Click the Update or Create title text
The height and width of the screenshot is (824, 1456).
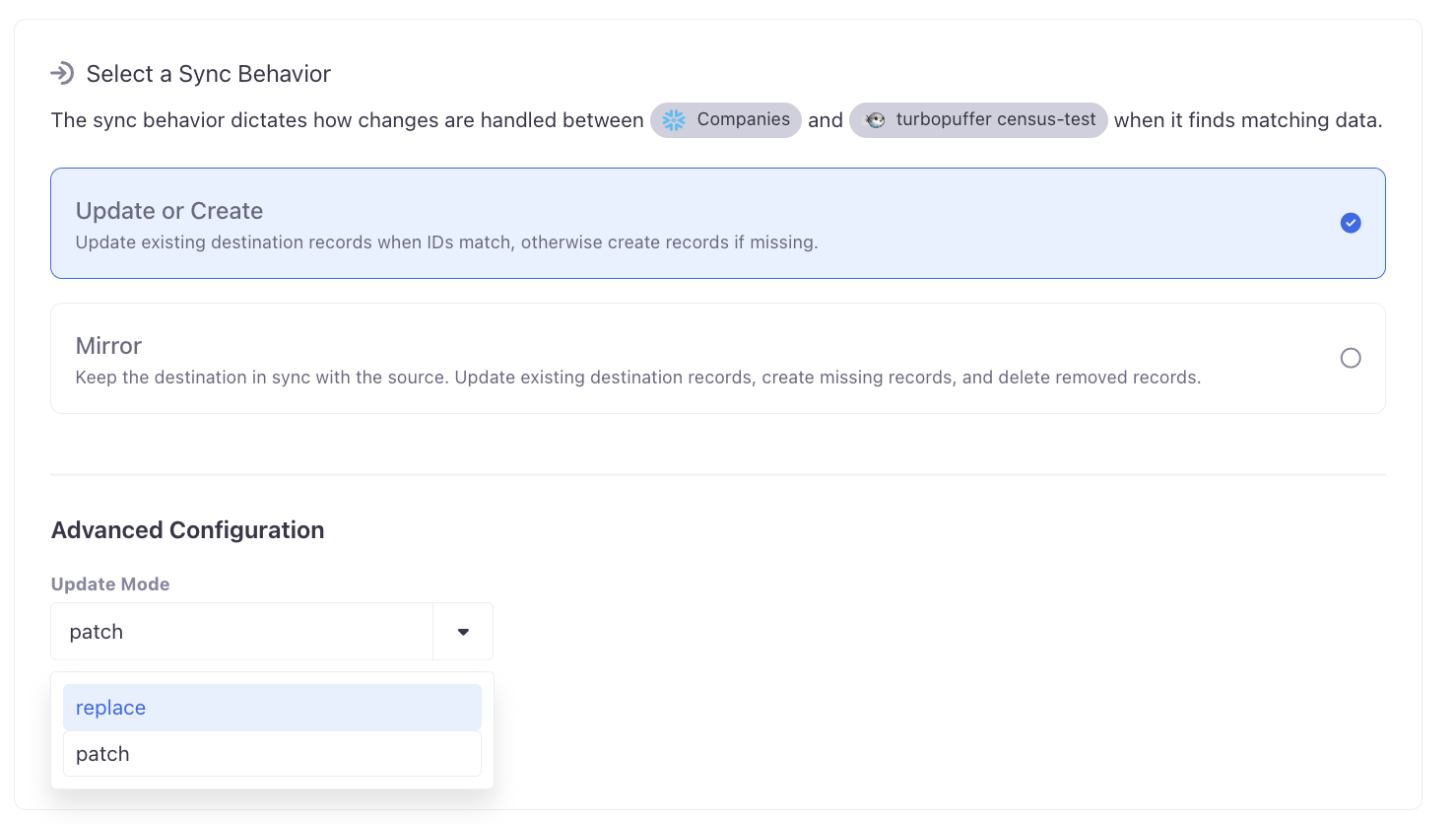pyautogui.click(x=169, y=211)
